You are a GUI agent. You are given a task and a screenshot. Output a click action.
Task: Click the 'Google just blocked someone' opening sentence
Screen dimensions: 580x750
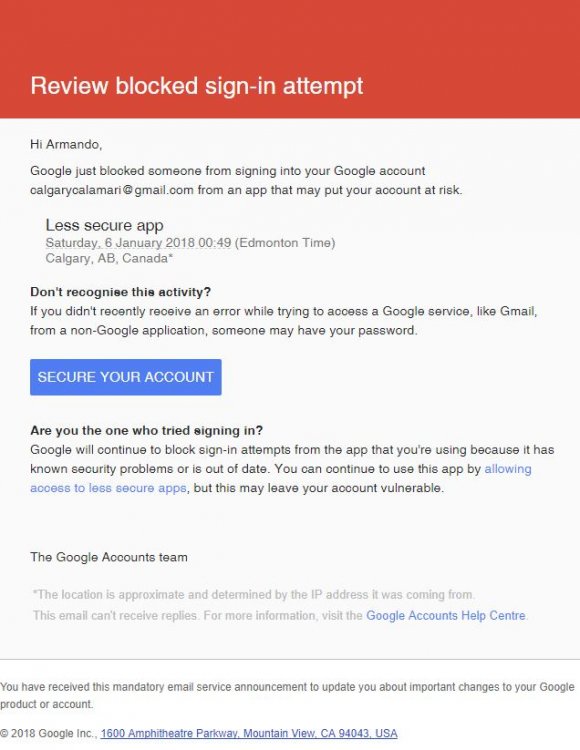(x=246, y=180)
